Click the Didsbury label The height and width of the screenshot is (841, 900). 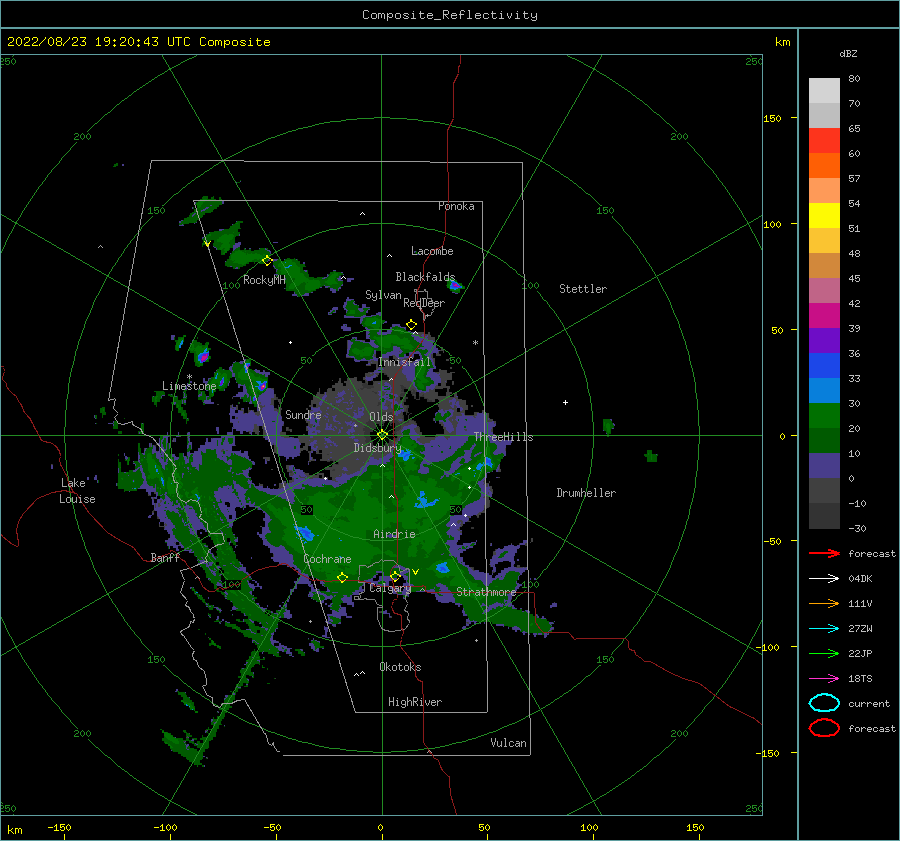click(377, 448)
